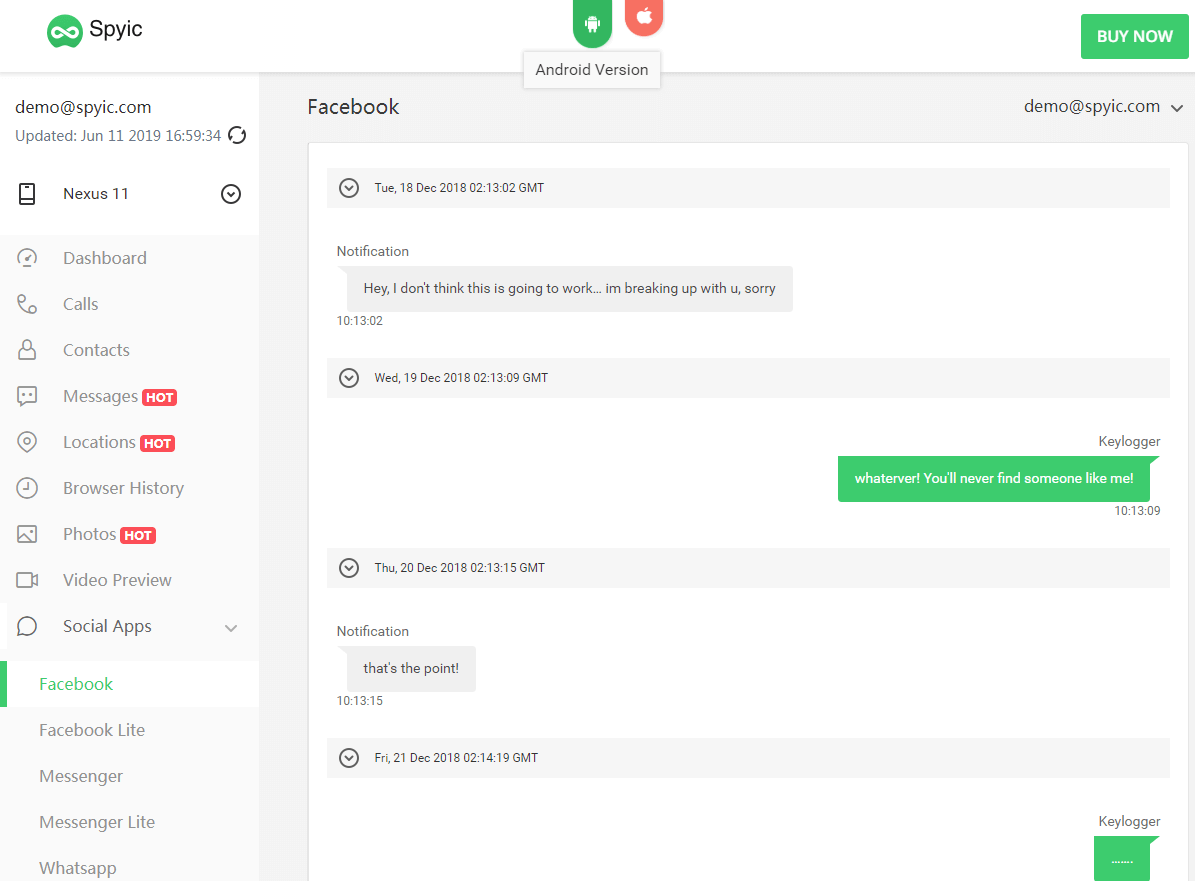Click the Messages speech bubble icon
The width and height of the screenshot is (1195, 881).
click(28, 395)
